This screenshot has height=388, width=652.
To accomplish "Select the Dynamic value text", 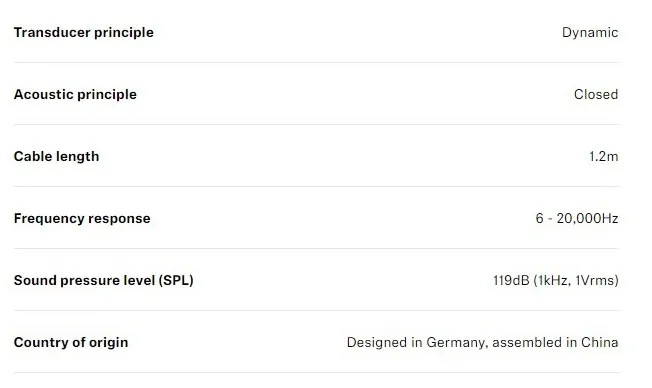I will click(590, 32).
